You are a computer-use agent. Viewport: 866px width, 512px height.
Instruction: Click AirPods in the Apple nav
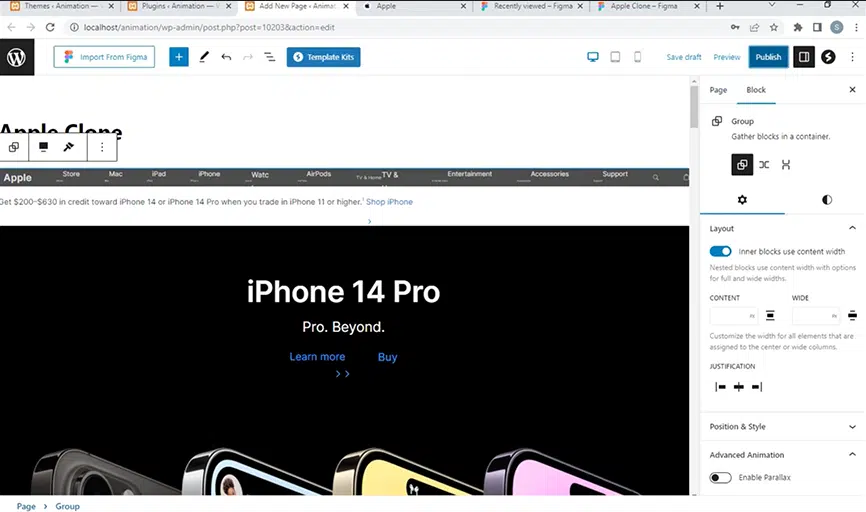pos(319,174)
